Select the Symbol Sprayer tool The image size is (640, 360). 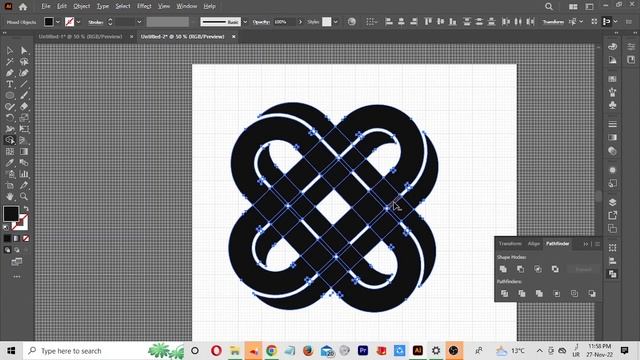(x=10, y=174)
